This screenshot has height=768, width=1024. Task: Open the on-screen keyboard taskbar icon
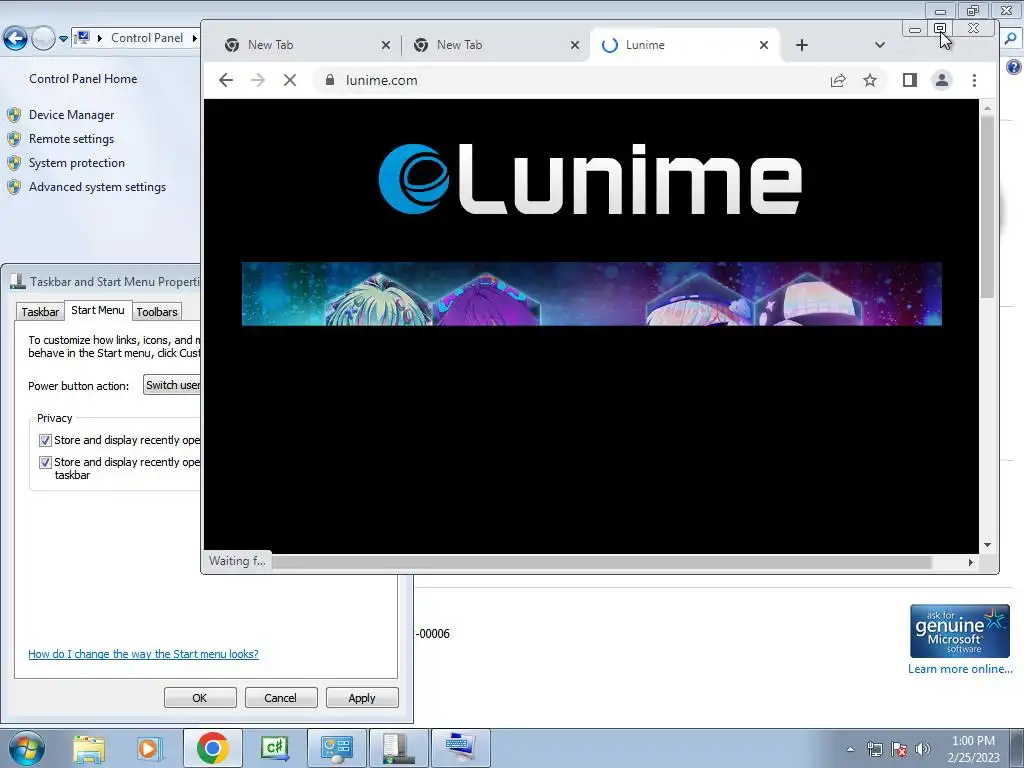[460, 748]
